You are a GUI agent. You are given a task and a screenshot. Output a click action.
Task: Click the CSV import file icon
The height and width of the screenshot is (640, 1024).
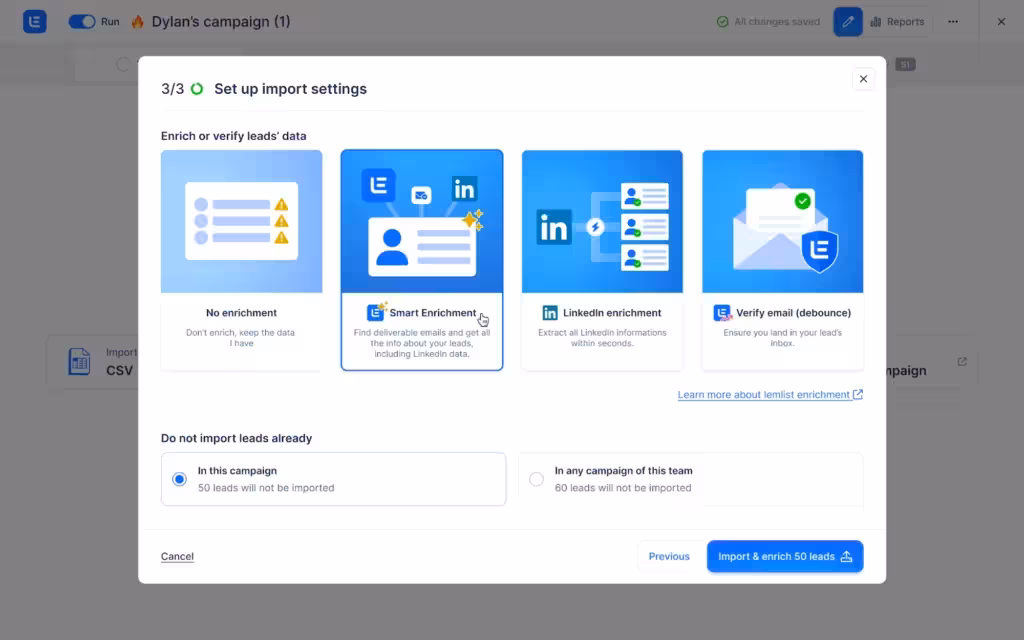79,362
